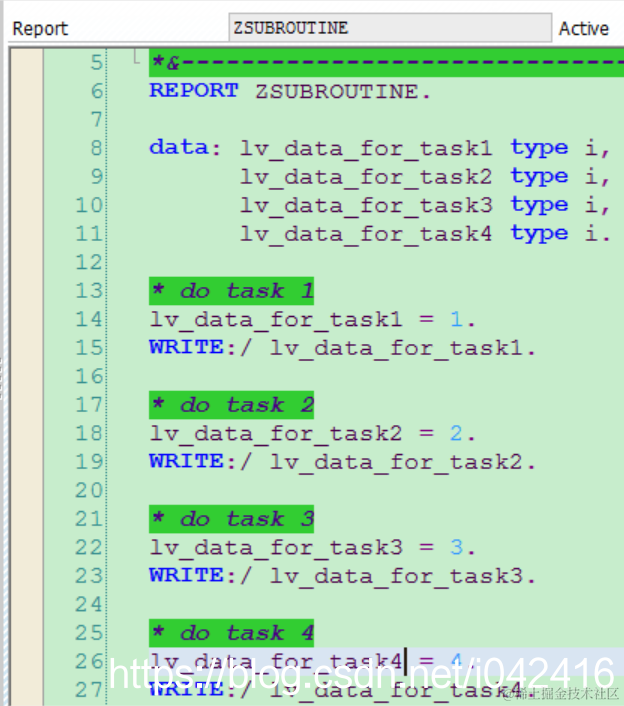Viewport: 624px width, 706px height.
Task: Click the ZSUBROUTINE report name field
Action: (390, 28)
